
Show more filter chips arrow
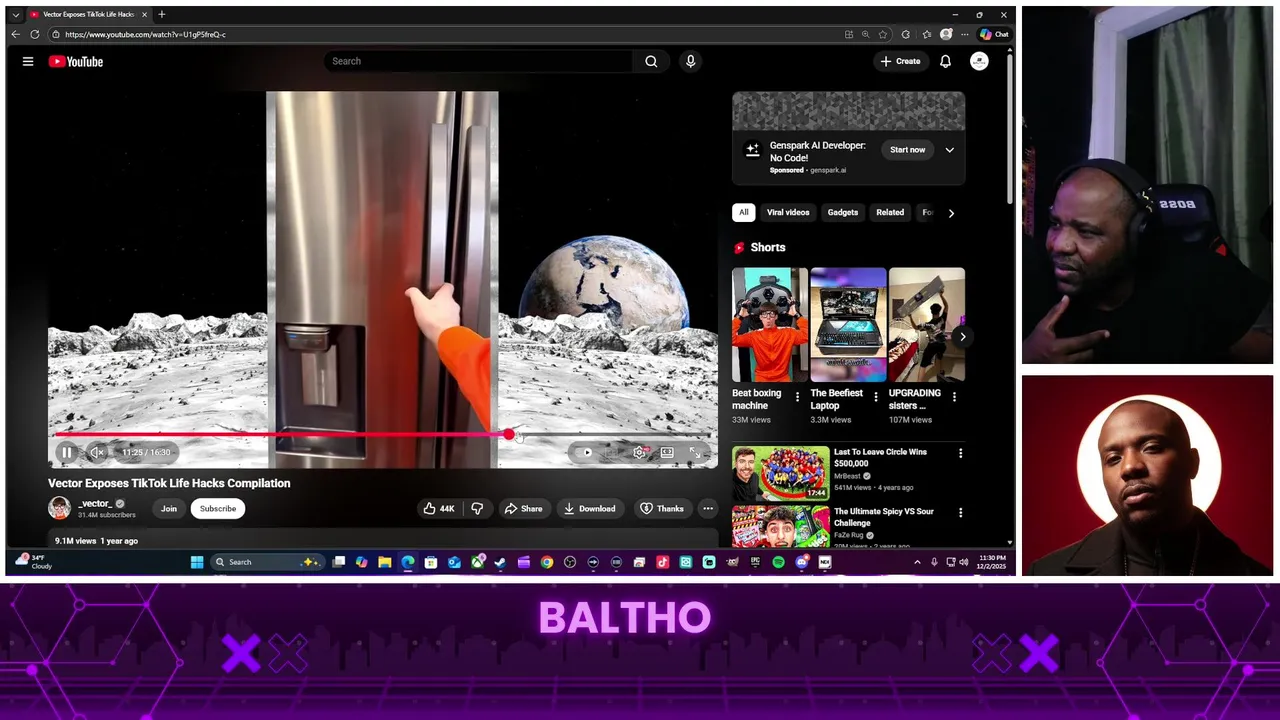coord(951,213)
